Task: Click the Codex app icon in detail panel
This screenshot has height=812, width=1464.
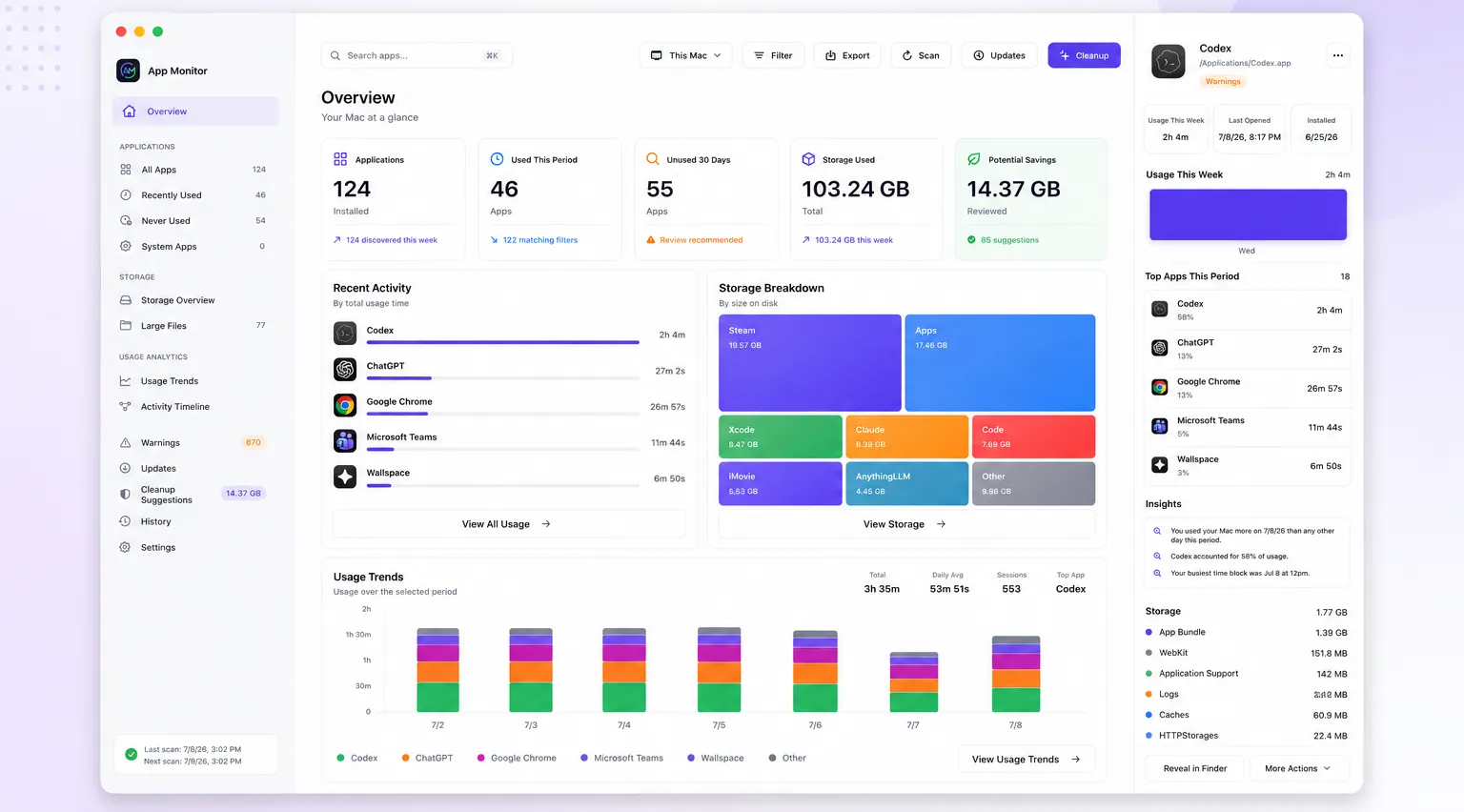Action: point(1169,61)
